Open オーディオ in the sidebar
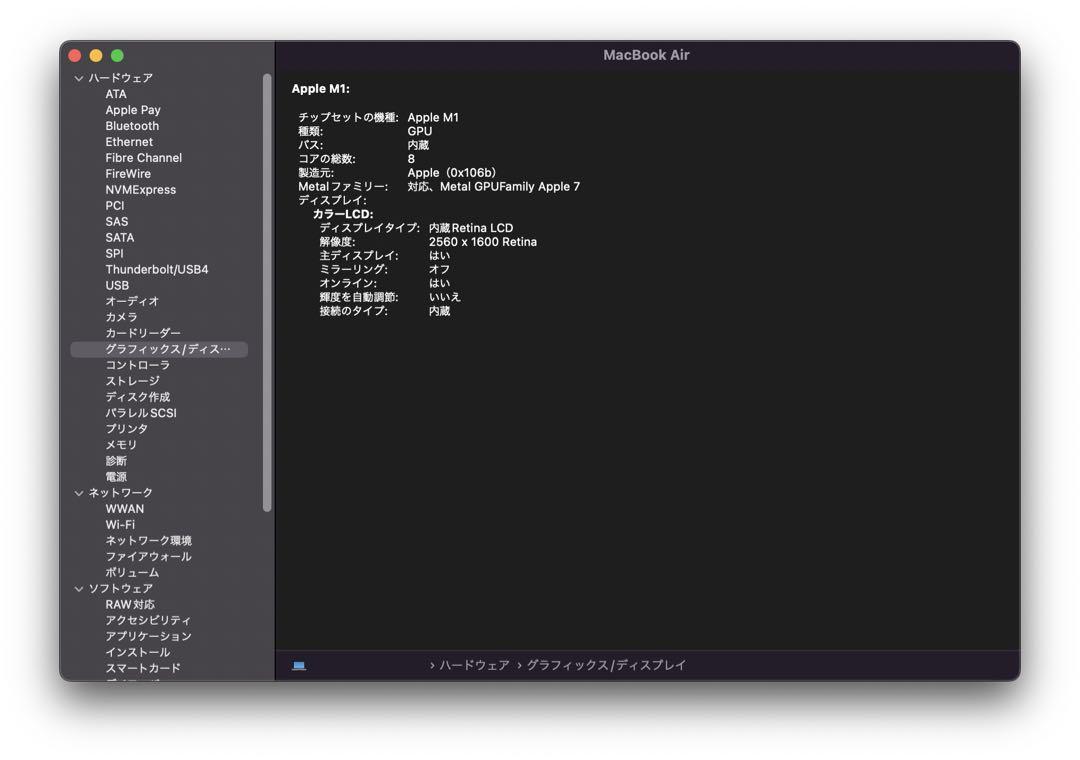1080x760 pixels. point(132,301)
